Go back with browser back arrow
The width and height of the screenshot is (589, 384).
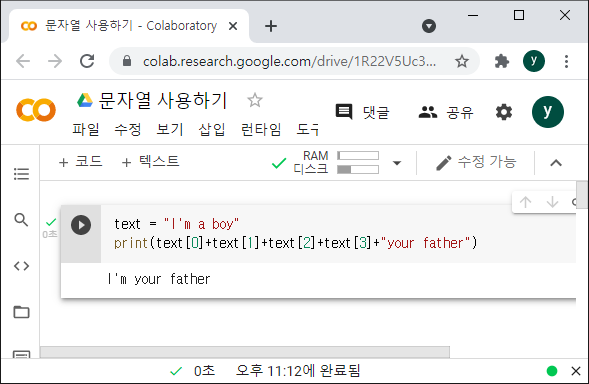click(x=23, y=61)
